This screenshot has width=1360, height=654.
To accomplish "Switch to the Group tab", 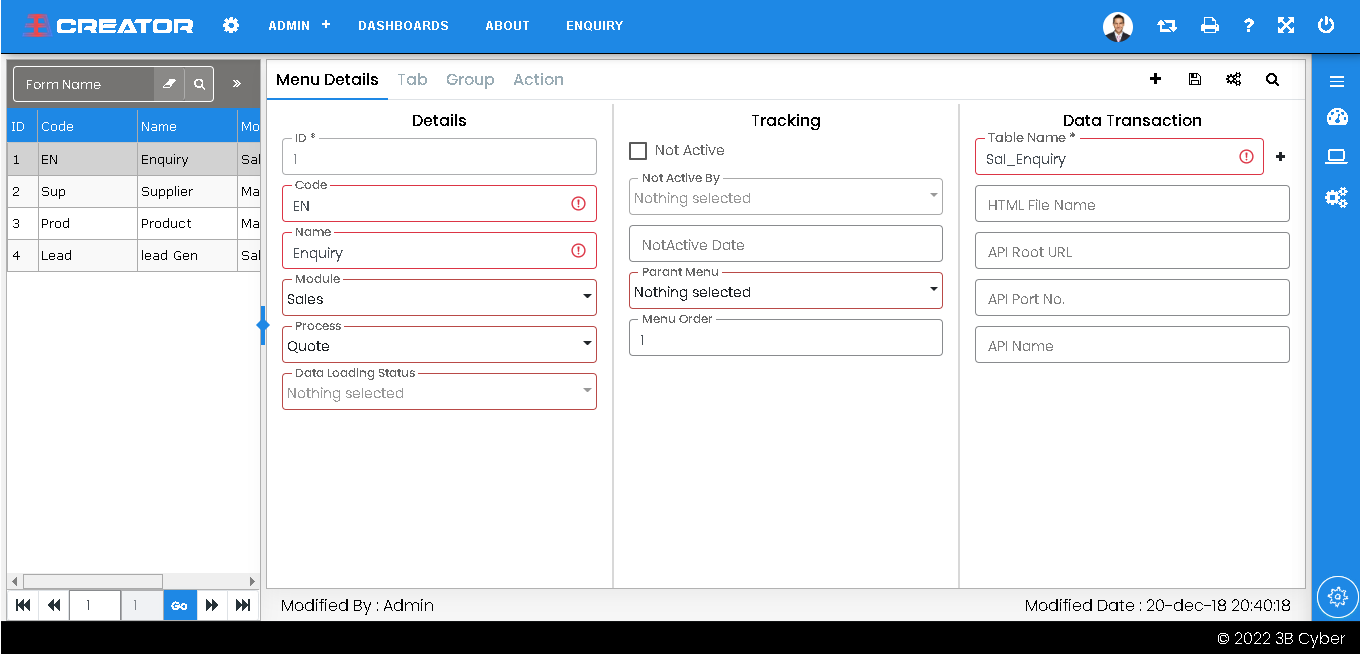I will [x=470, y=80].
